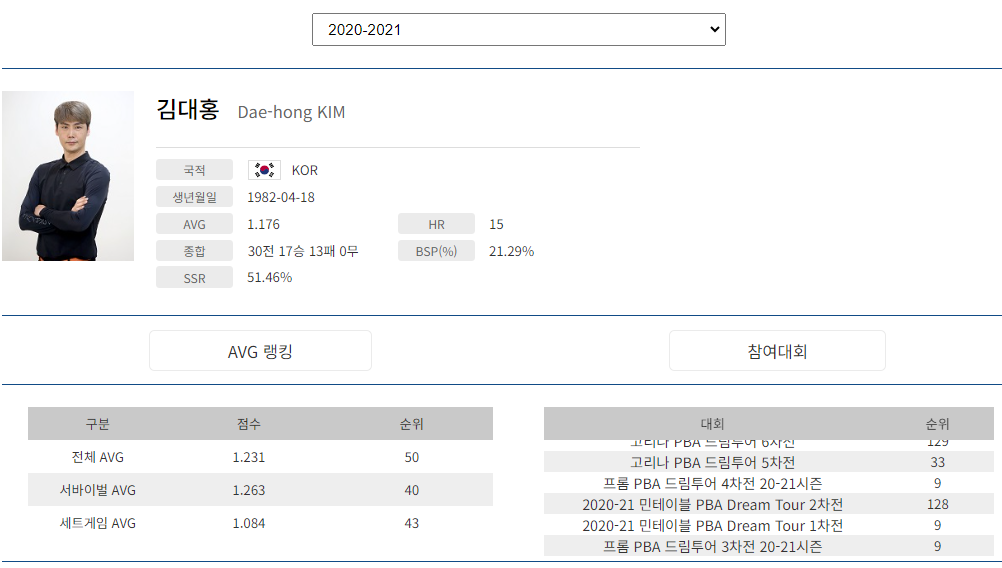This screenshot has width=1002, height=568.
Task: Click the 서바이벌 AVG score 1.263
Action: tap(249, 490)
